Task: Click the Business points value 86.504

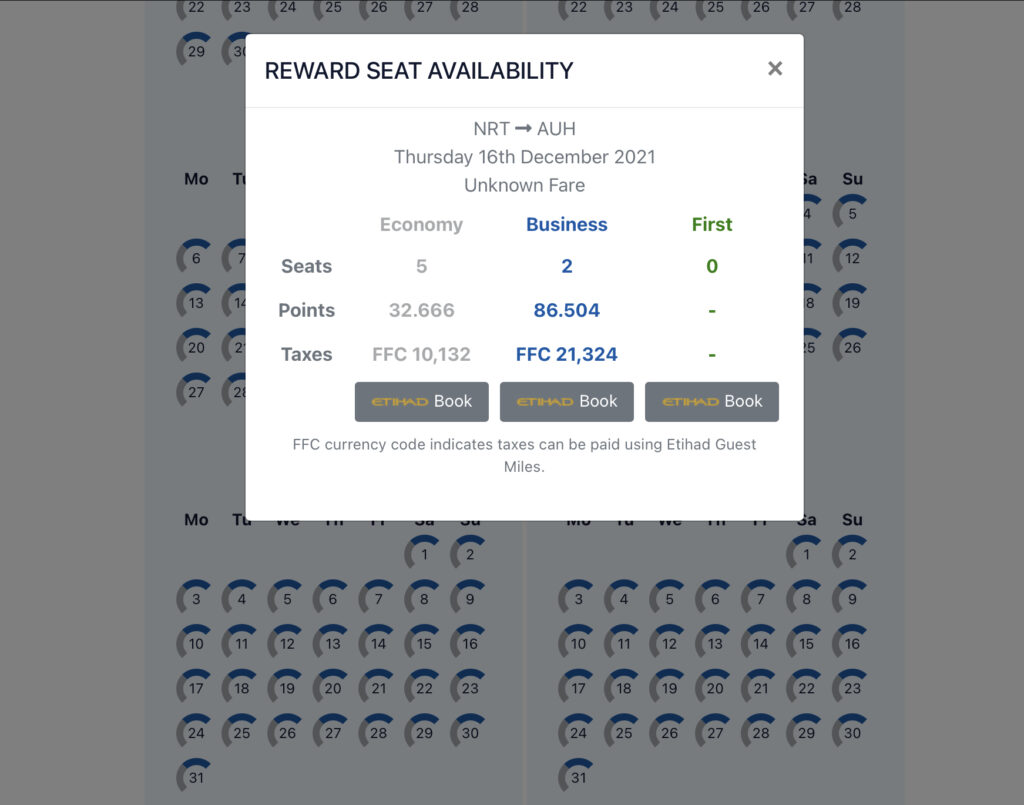Action: click(567, 310)
